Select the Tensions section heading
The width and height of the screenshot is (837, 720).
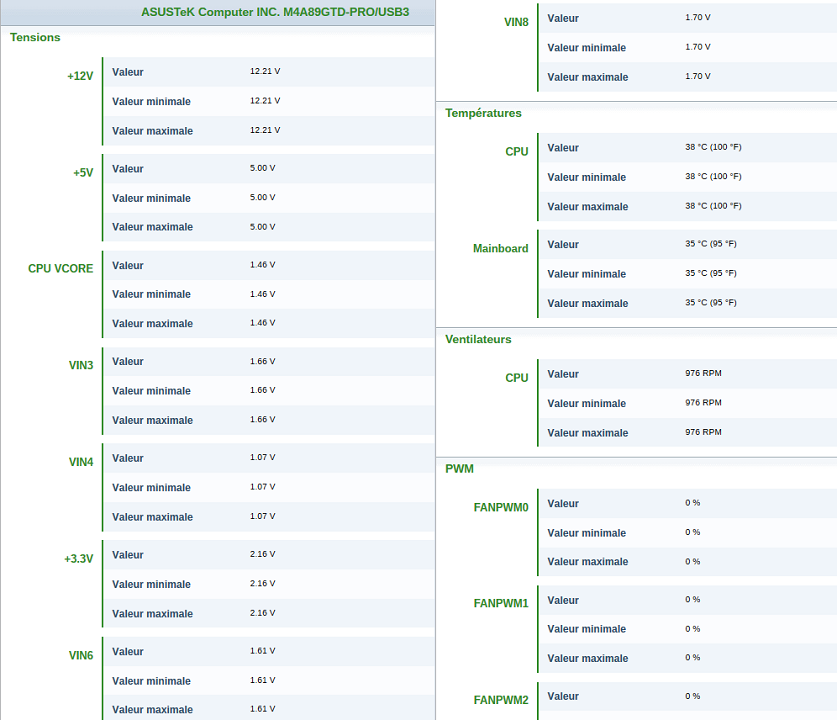pyautogui.click(x=35, y=37)
